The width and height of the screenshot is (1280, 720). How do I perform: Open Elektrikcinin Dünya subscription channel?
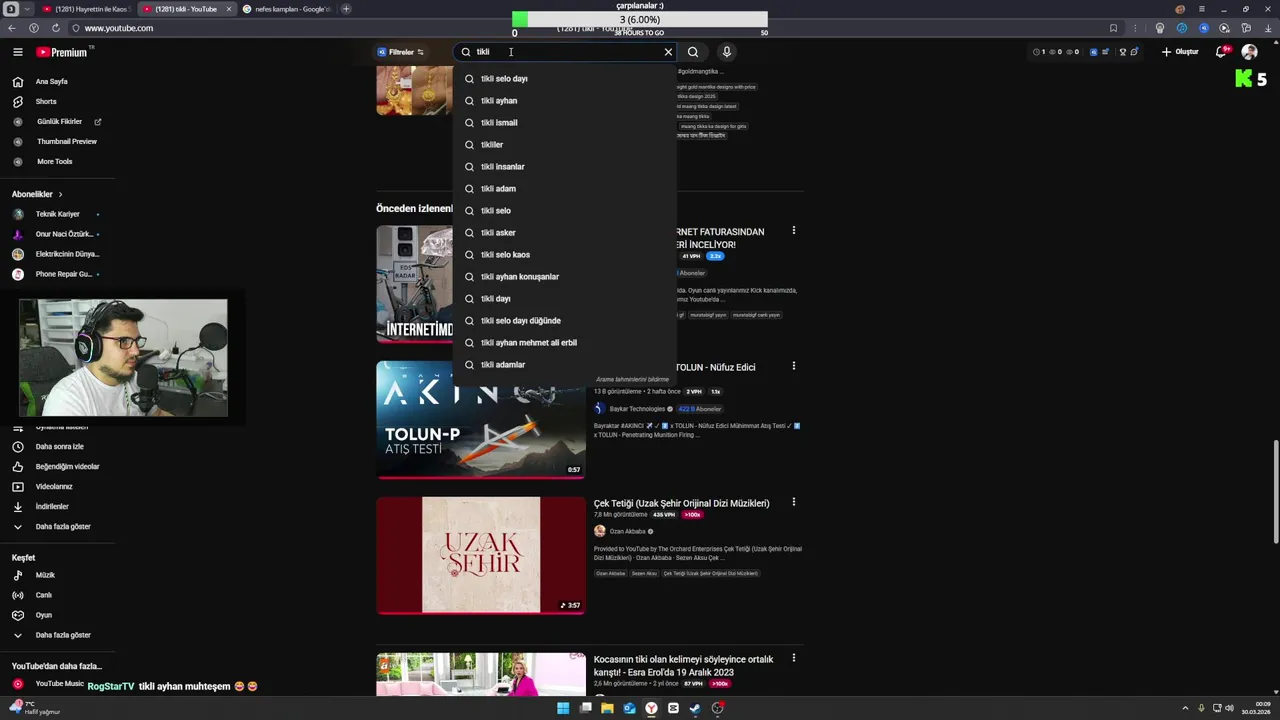57,254
